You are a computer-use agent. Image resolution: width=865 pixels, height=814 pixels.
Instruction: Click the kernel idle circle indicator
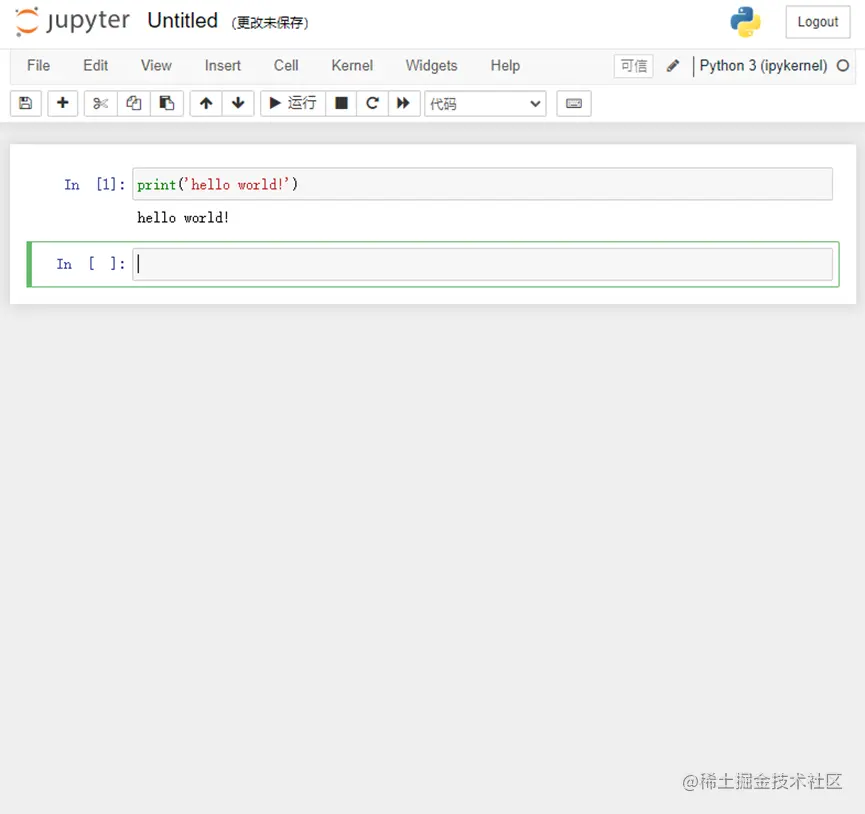(x=842, y=66)
